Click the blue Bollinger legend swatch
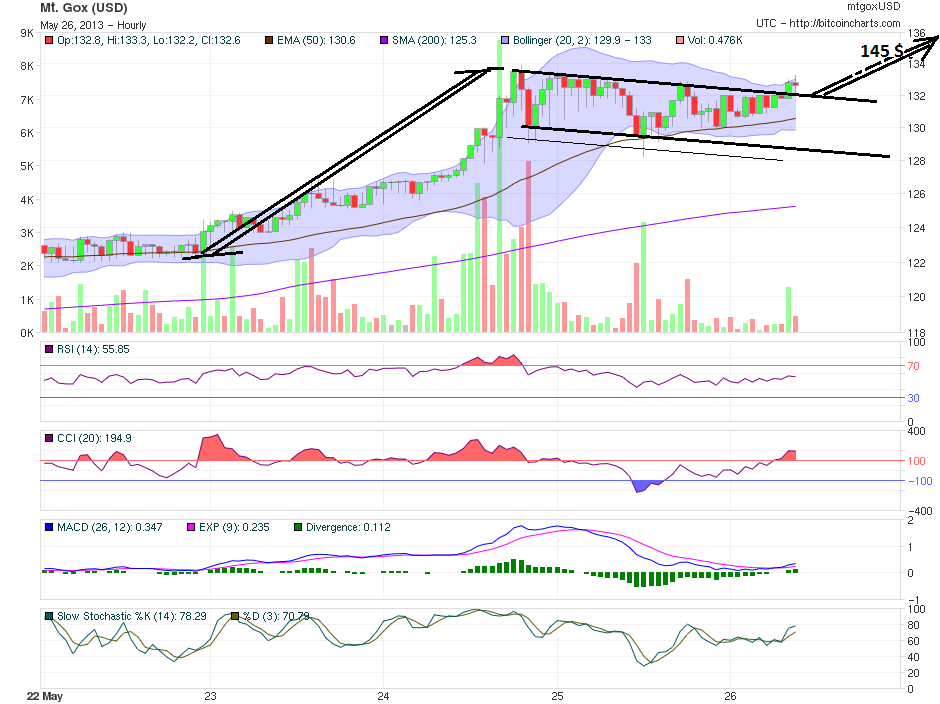Screen dimensions: 940x704 click(505, 41)
